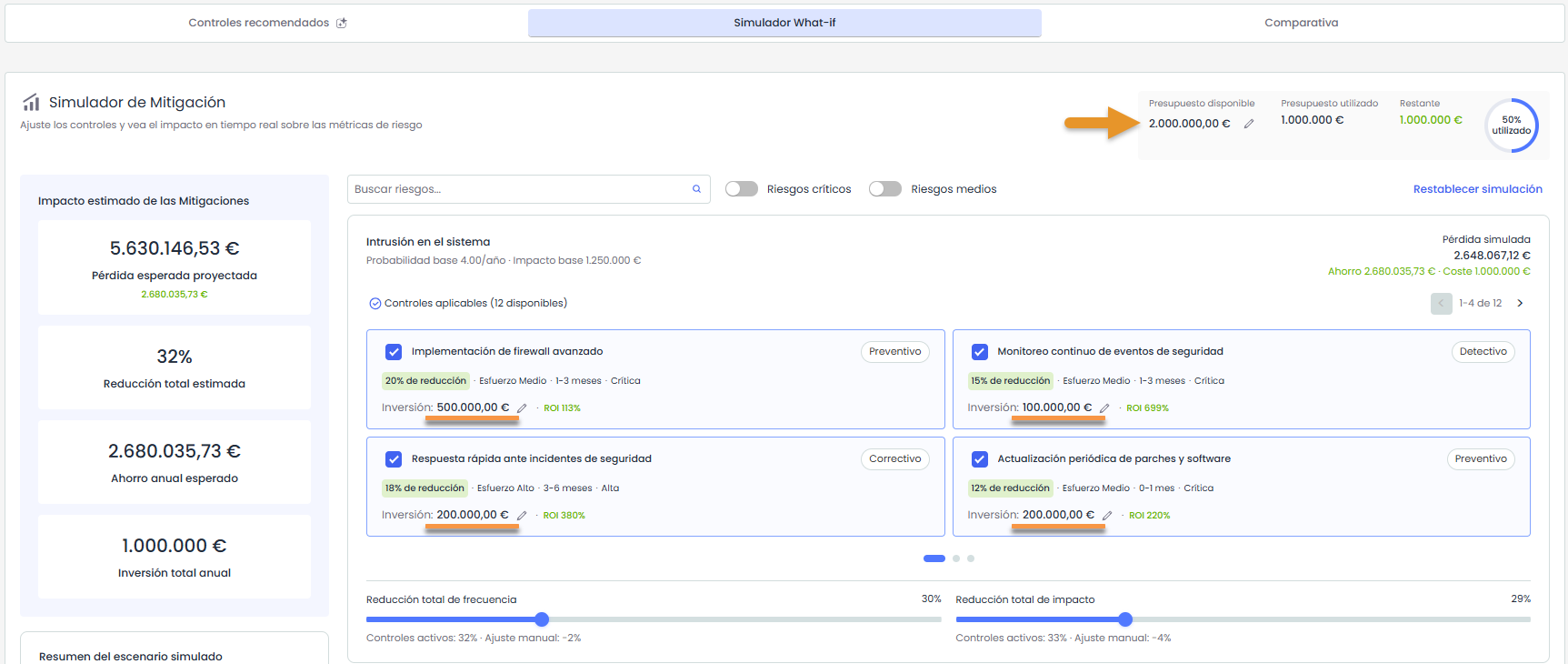This screenshot has width=1568, height=664.
Task: Click the search magnifier icon in Buscar riesgos
Action: click(x=696, y=189)
